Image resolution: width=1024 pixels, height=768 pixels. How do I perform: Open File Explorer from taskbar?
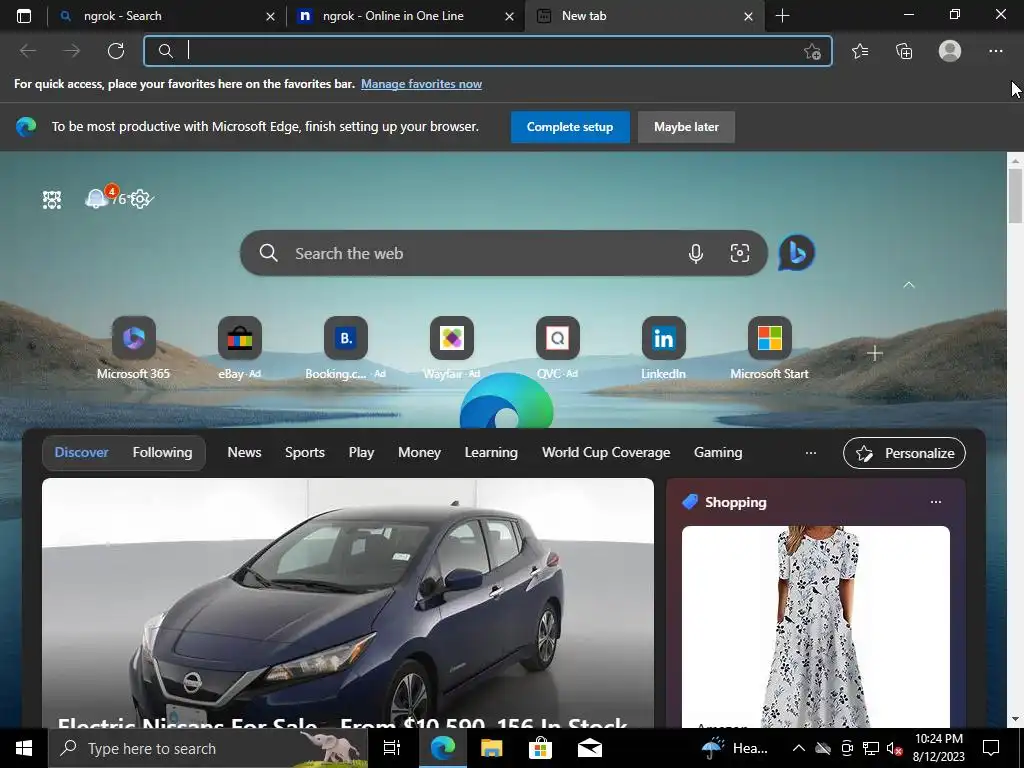(491, 748)
